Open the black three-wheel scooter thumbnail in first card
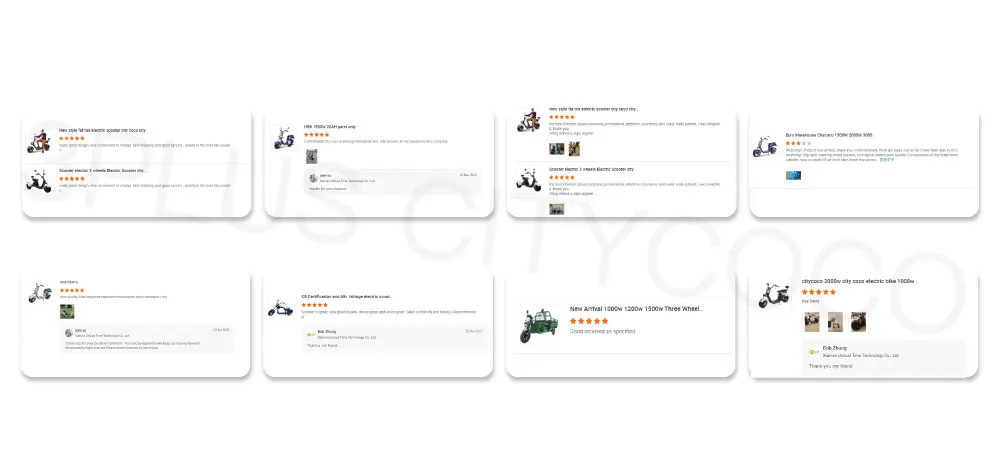1000x450 pixels. (38, 181)
